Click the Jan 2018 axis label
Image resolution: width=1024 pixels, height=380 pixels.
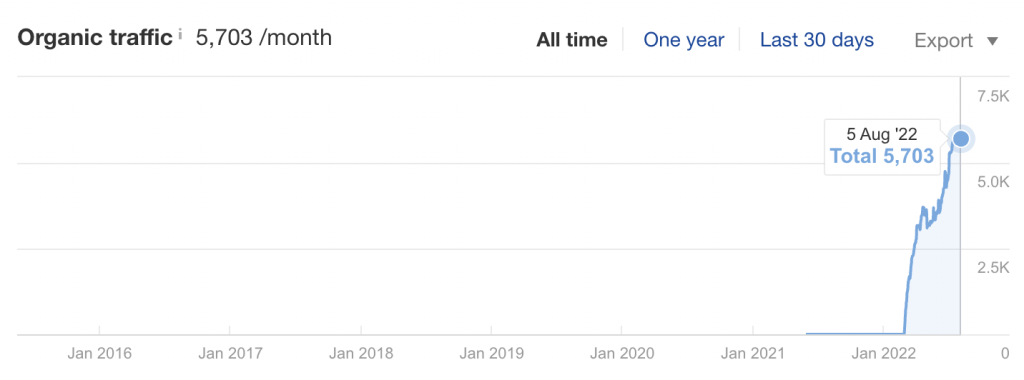[x=361, y=354]
